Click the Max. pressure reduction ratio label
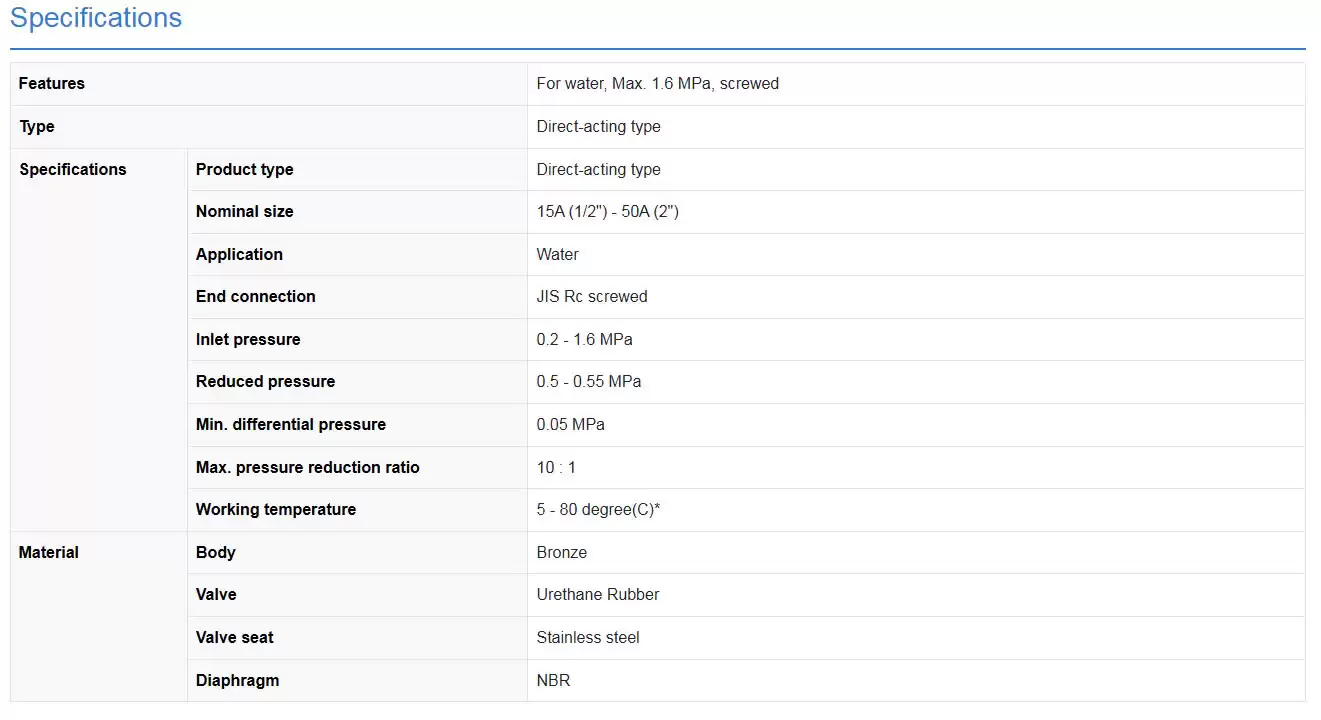The height and width of the screenshot is (720, 1321). [x=308, y=468]
